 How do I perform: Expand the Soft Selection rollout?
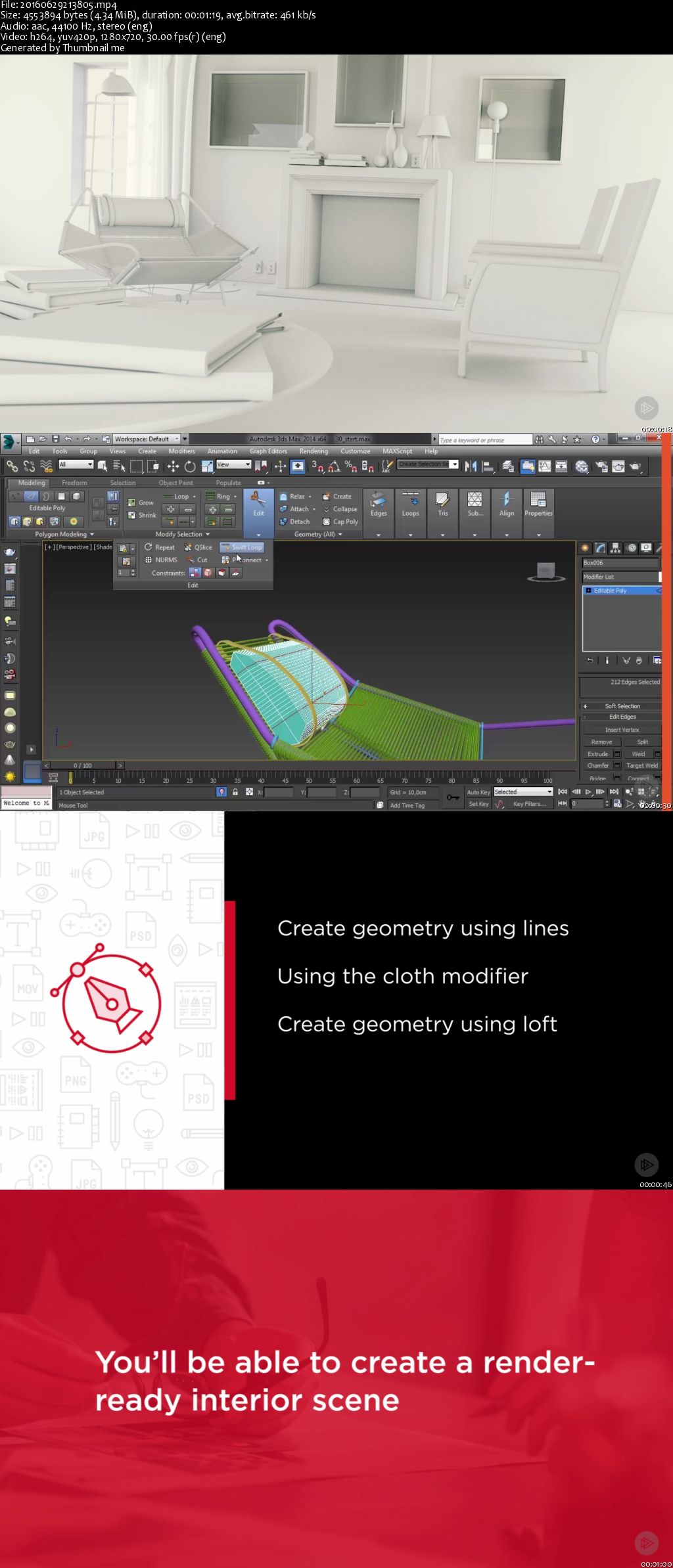click(622, 706)
